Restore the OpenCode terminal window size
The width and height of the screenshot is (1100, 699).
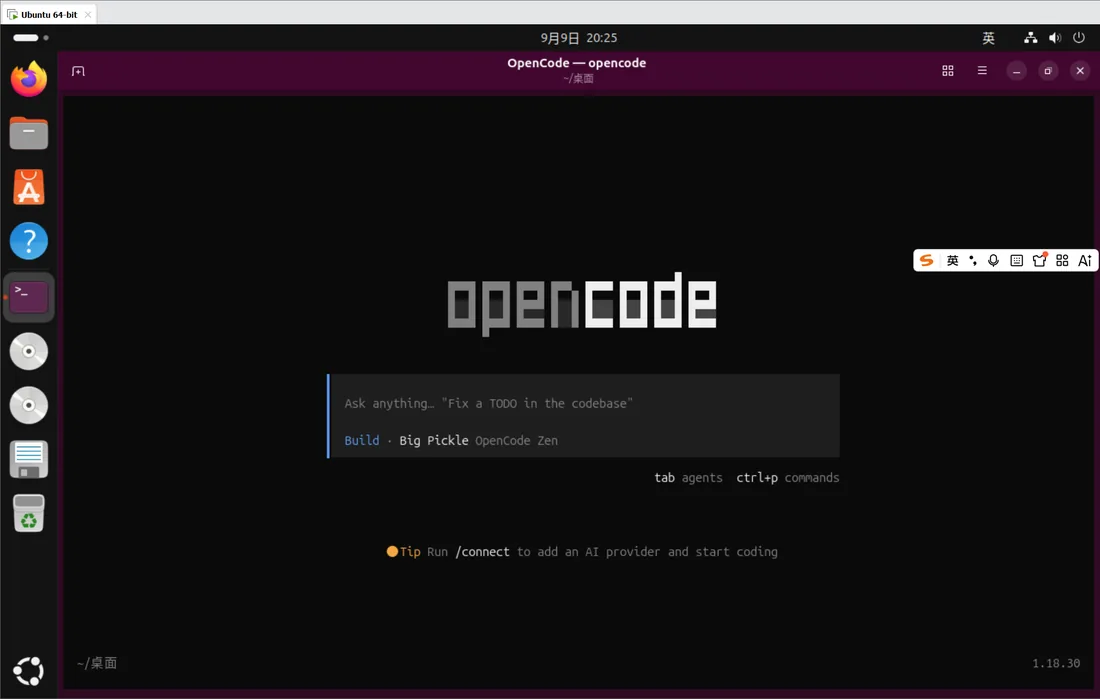(1048, 71)
